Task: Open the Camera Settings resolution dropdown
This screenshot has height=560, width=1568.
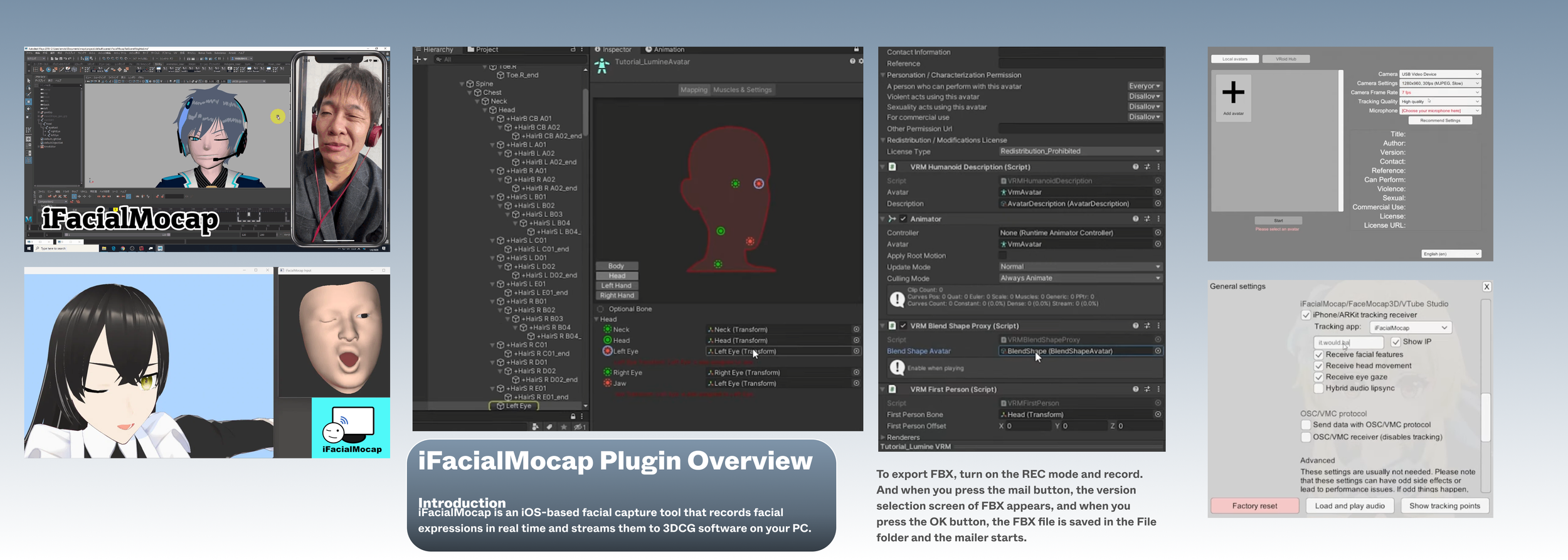Action: (x=1441, y=83)
